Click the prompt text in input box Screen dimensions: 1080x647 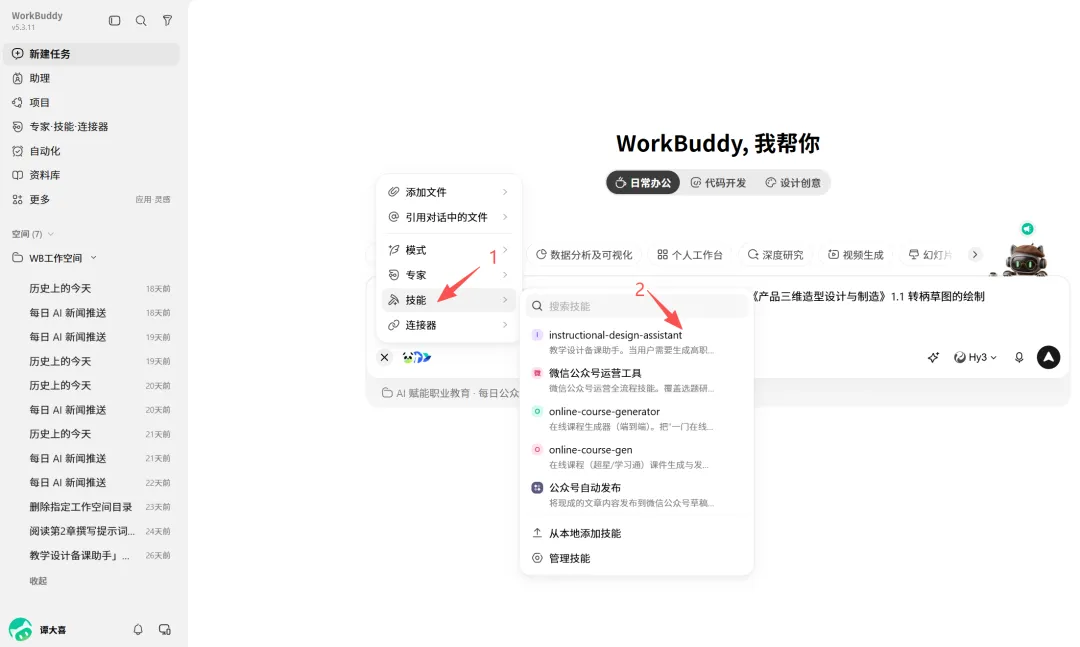click(x=869, y=296)
